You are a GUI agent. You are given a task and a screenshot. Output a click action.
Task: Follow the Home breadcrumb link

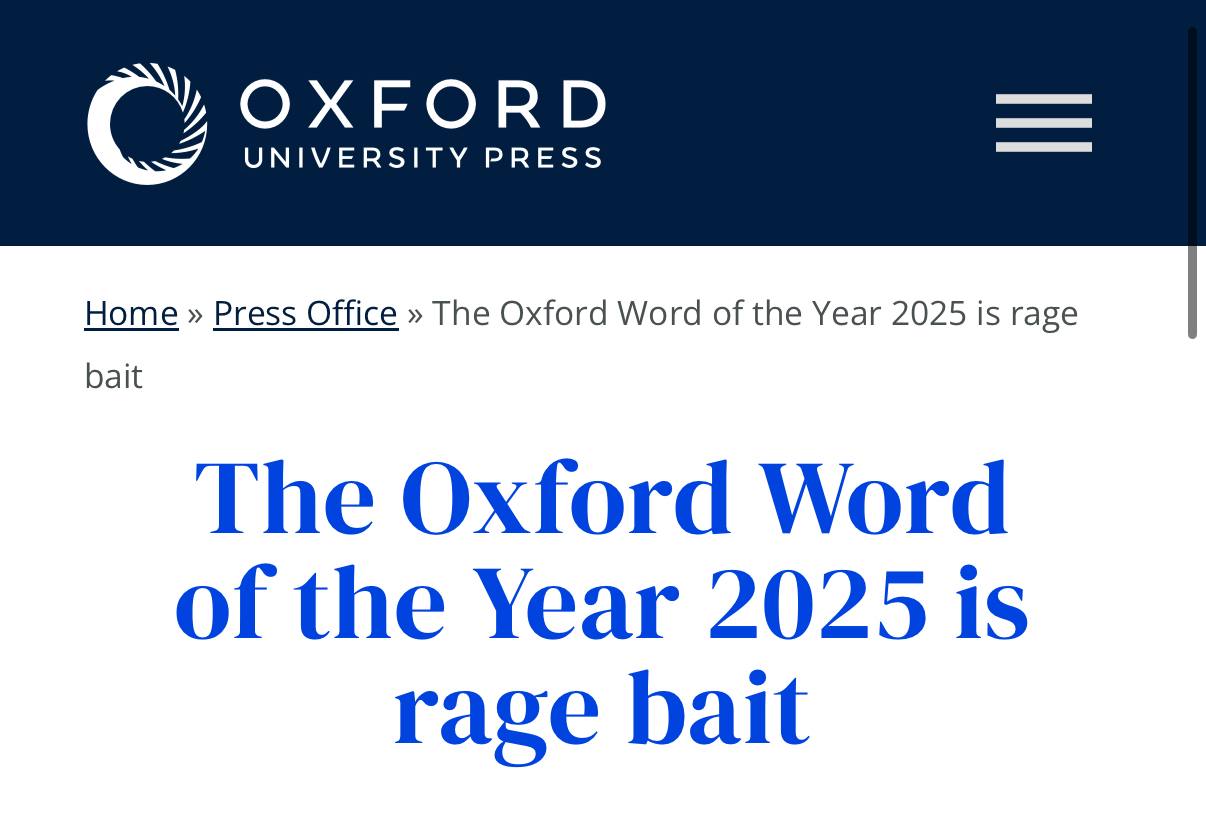tap(131, 314)
